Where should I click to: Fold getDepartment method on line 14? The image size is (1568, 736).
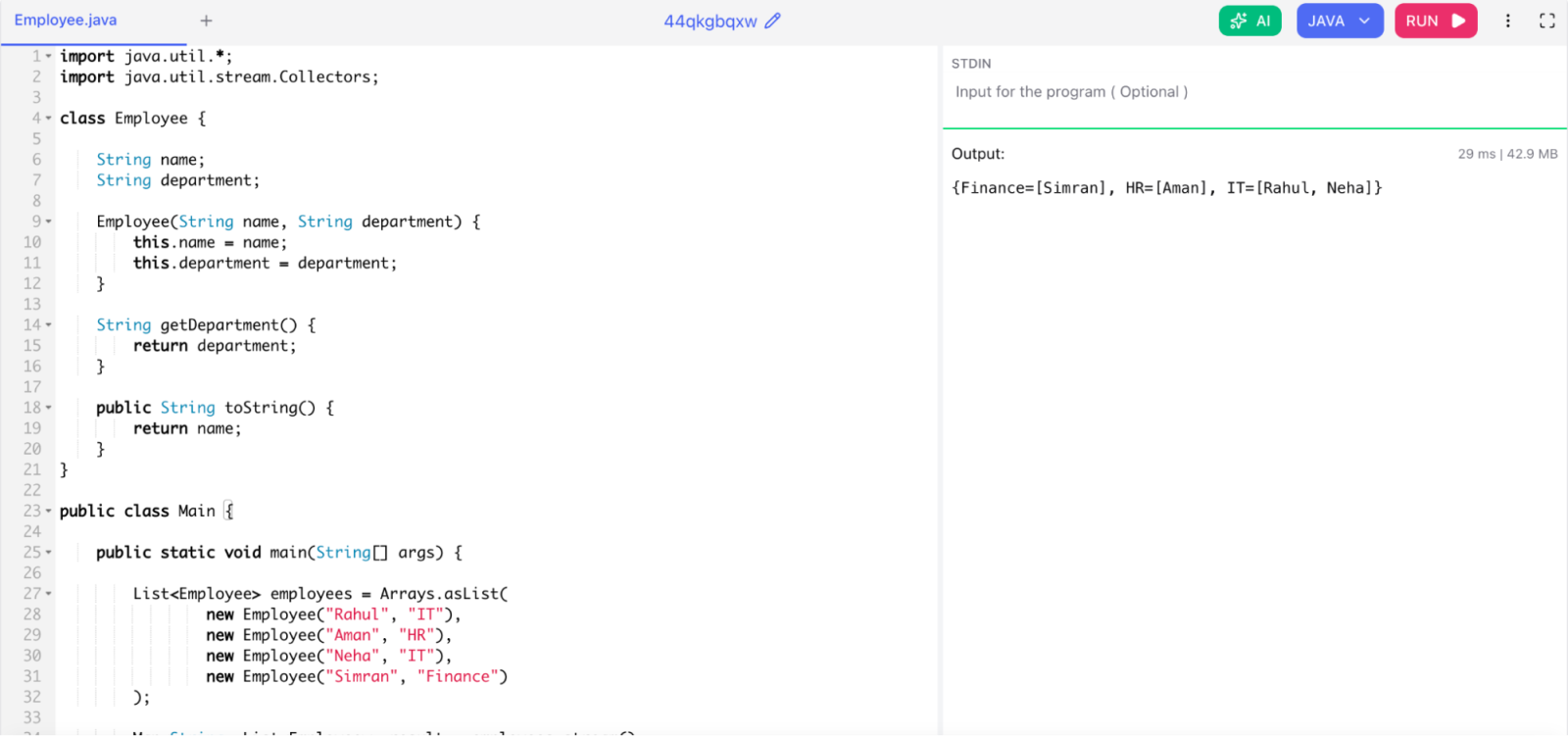49,325
